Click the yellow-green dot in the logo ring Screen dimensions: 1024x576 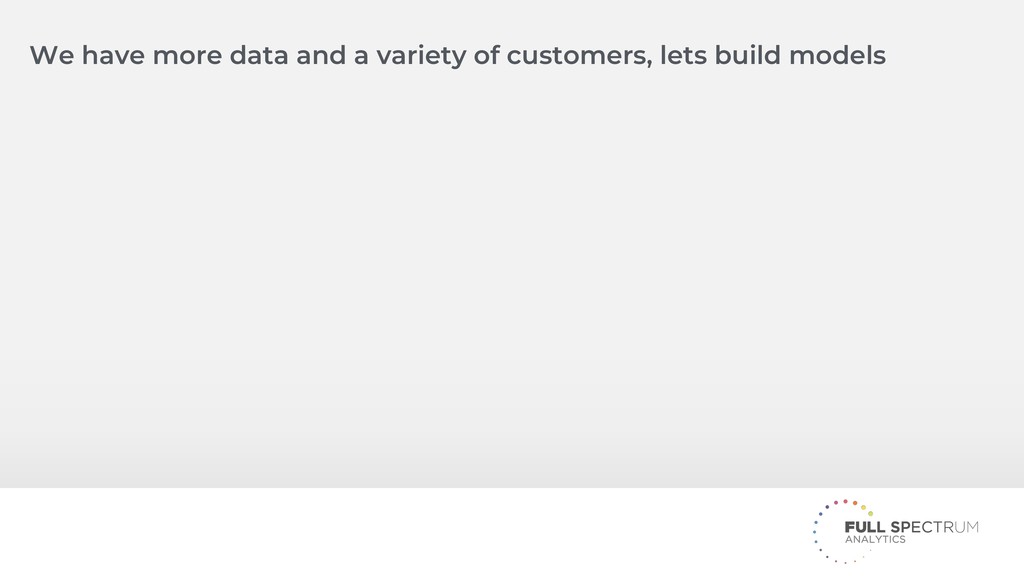point(870,513)
